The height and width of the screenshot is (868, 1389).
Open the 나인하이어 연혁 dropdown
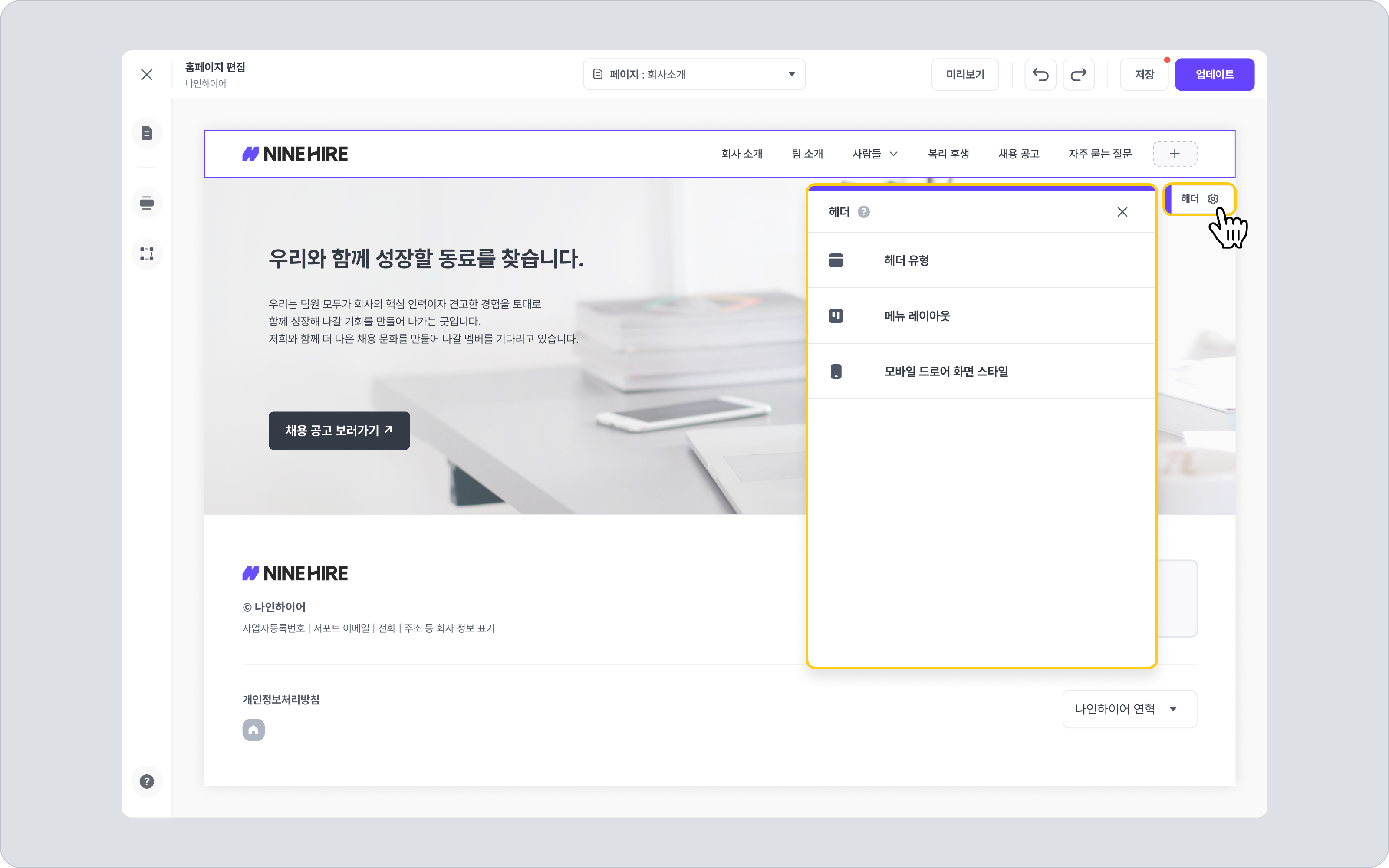tap(1129, 709)
